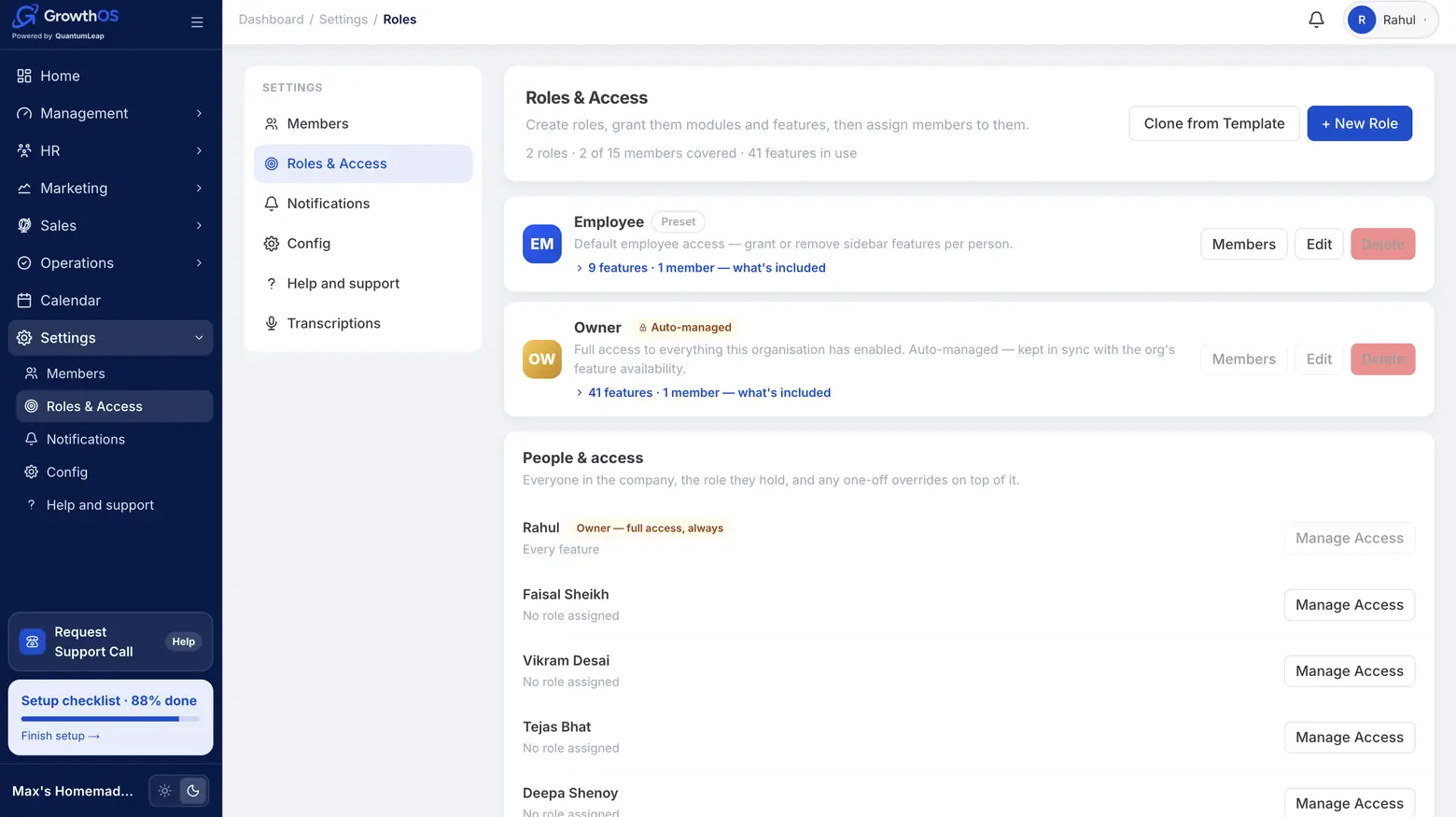Viewport: 1456px width, 817px height.
Task: Open Roles & Access in Settings panel
Action: click(x=363, y=163)
